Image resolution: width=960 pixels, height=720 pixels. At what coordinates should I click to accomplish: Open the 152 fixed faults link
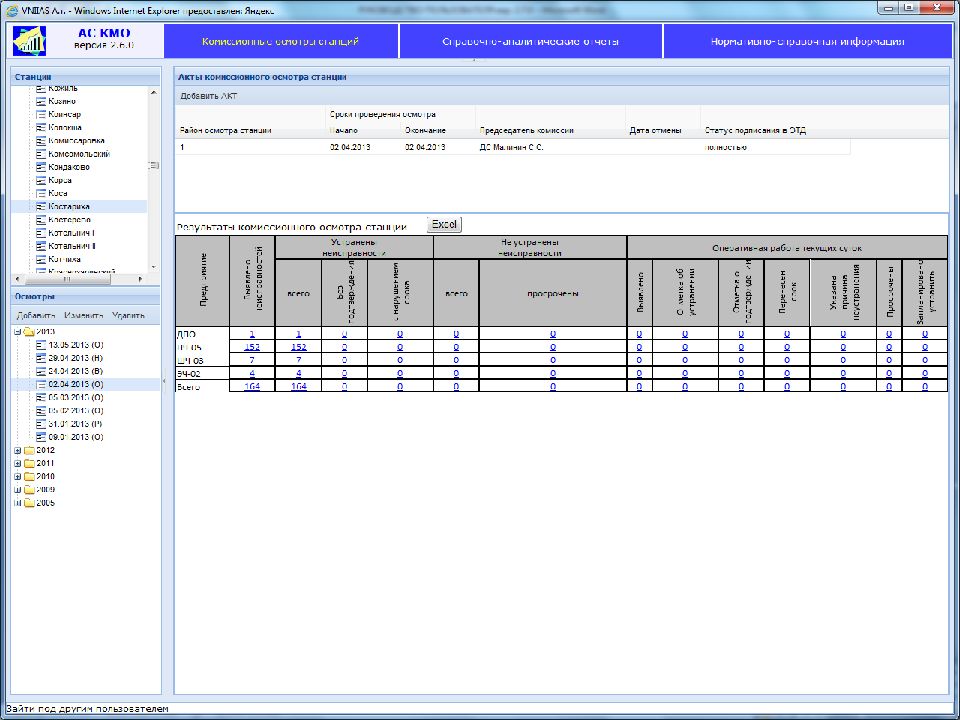299,347
